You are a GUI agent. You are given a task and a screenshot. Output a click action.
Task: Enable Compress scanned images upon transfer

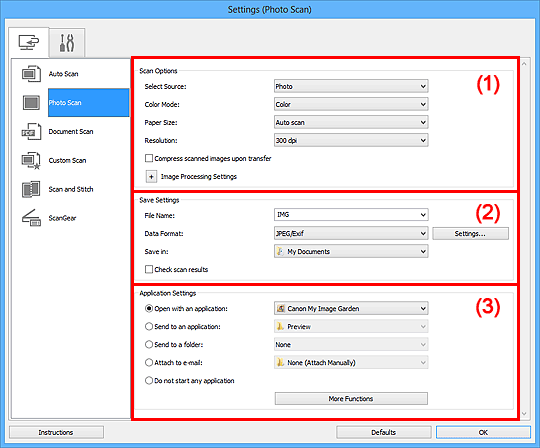pyautogui.click(x=149, y=158)
